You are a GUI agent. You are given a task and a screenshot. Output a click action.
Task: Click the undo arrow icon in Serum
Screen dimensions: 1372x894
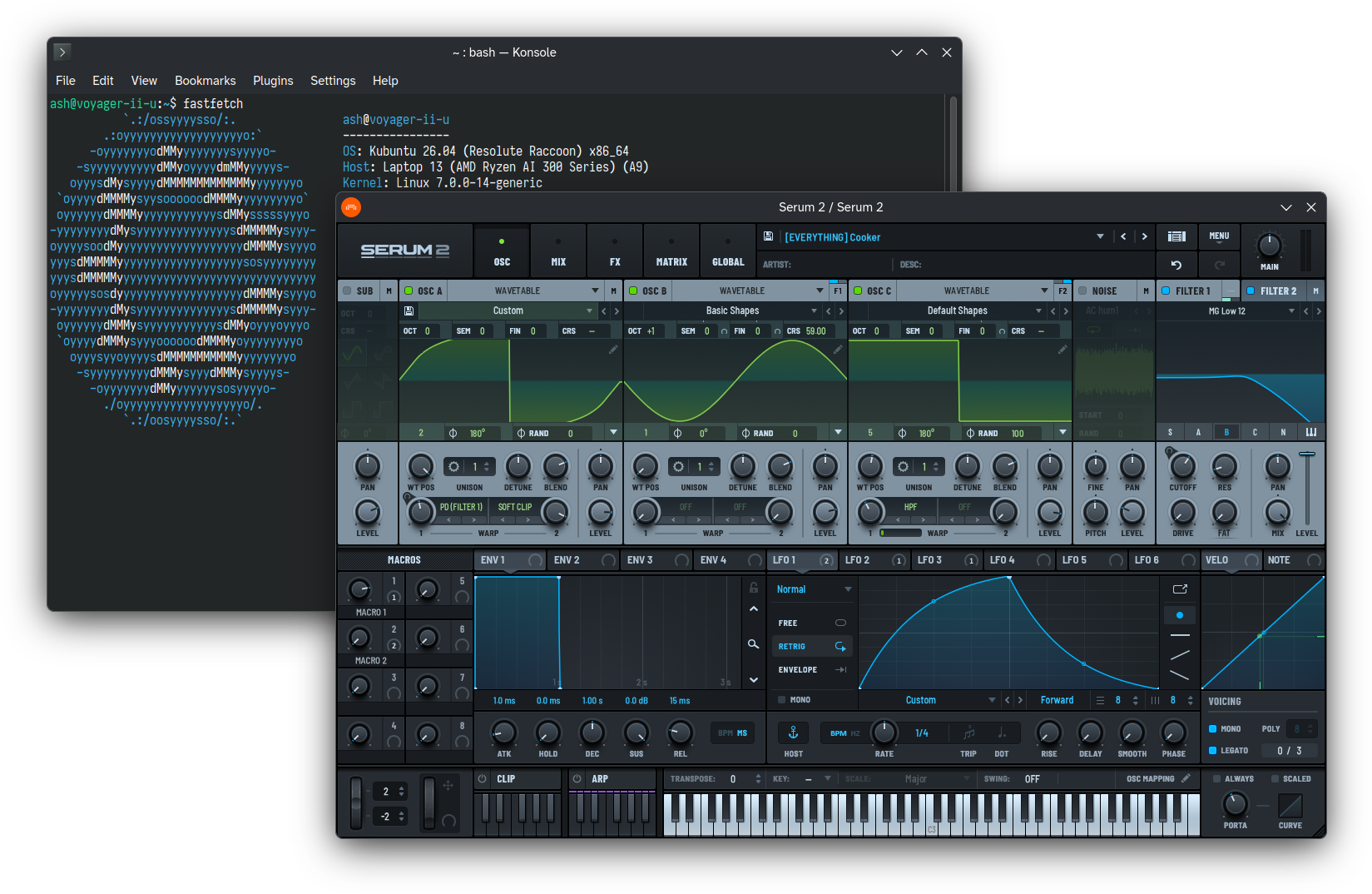[1176, 265]
